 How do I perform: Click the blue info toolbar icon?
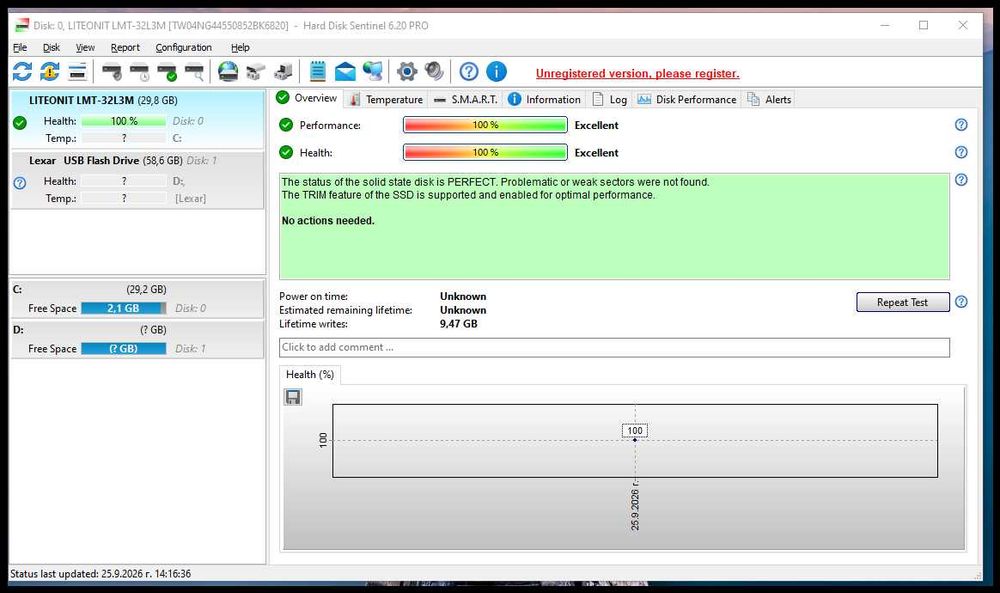point(496,71)
